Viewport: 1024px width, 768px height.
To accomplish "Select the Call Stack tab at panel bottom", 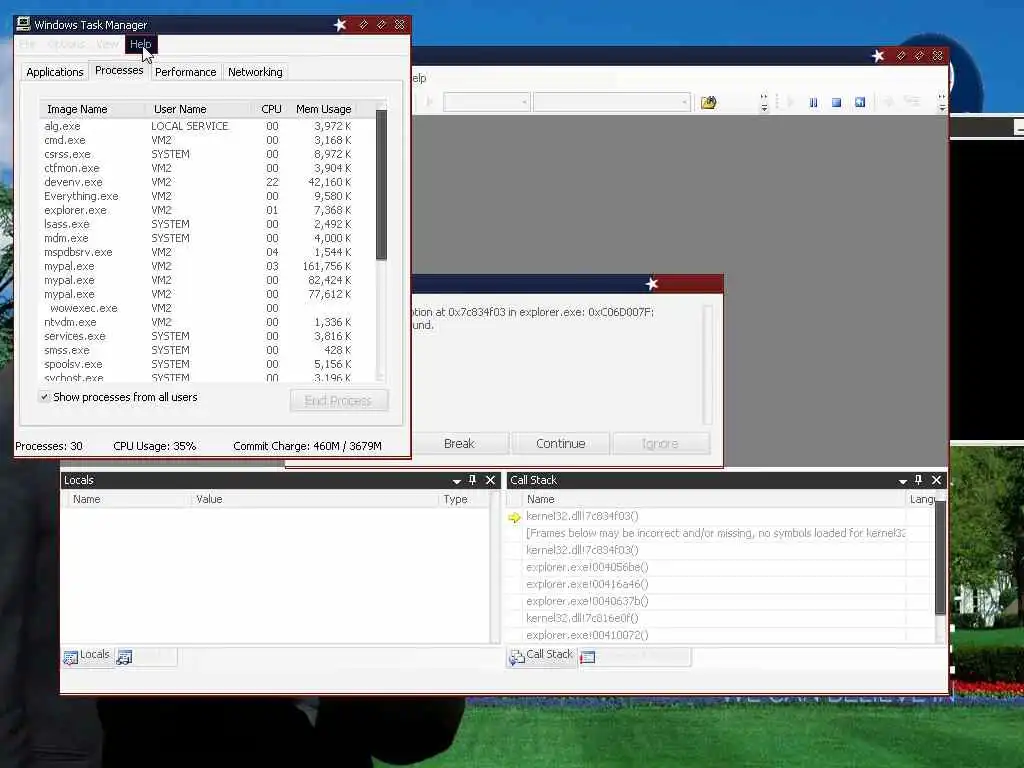I will tap(541, 656).
